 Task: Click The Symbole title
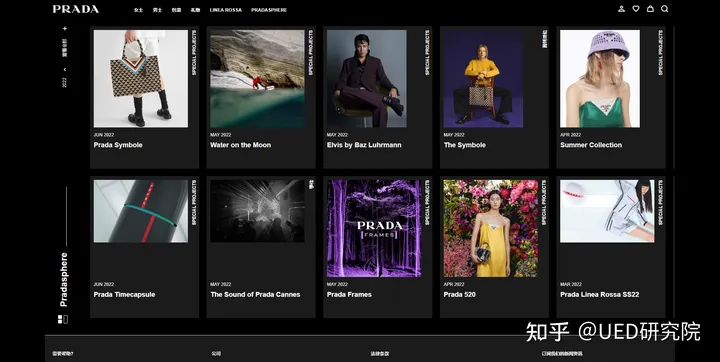coord(465,145)
